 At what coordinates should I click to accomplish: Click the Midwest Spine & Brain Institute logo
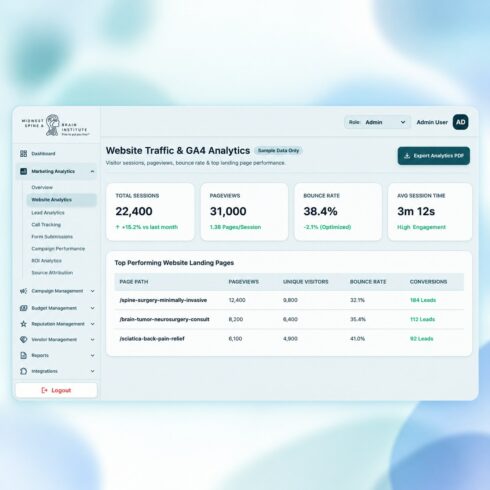click(x=55, y=125)
